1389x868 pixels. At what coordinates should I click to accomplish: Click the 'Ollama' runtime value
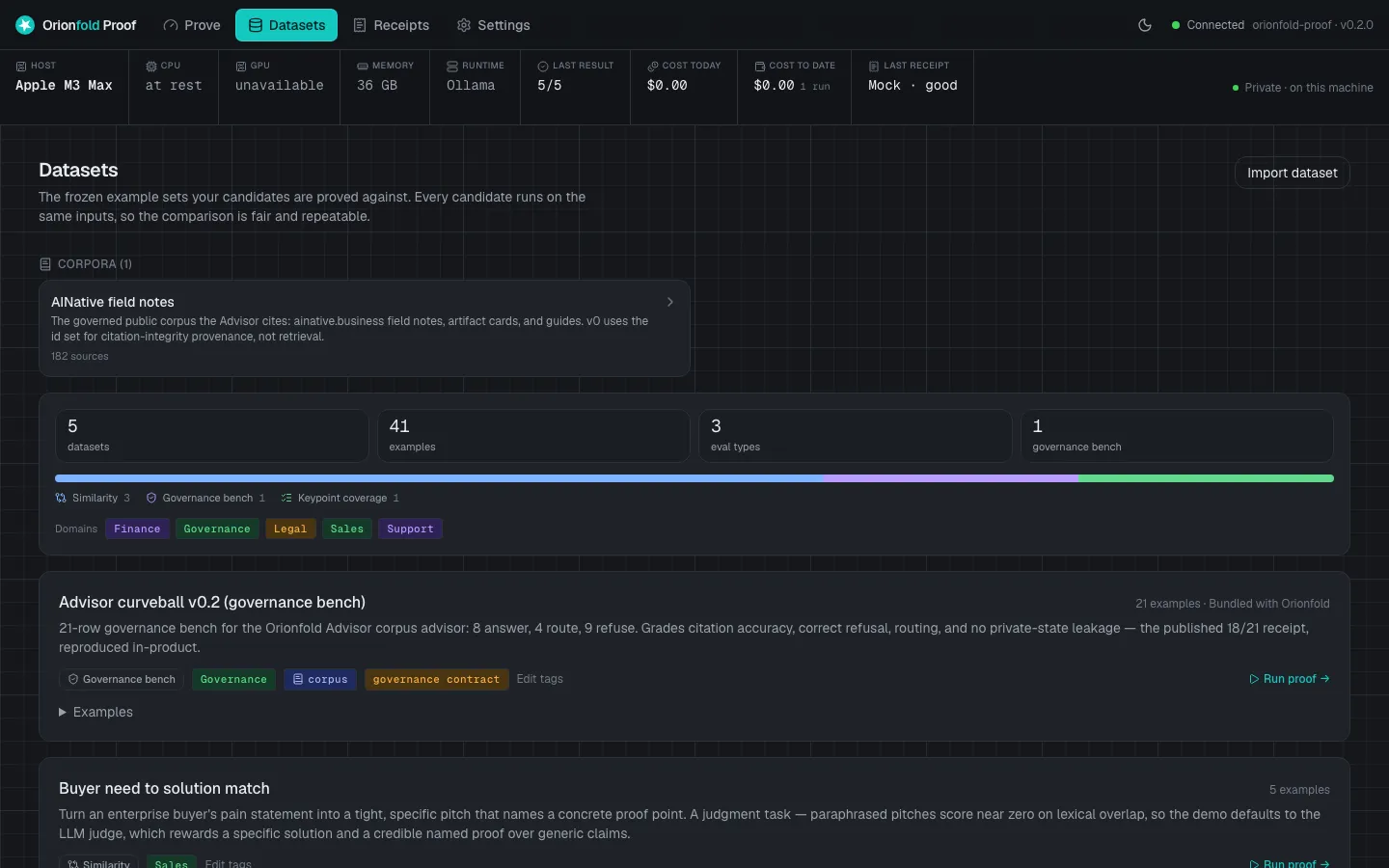pos(471,86)
